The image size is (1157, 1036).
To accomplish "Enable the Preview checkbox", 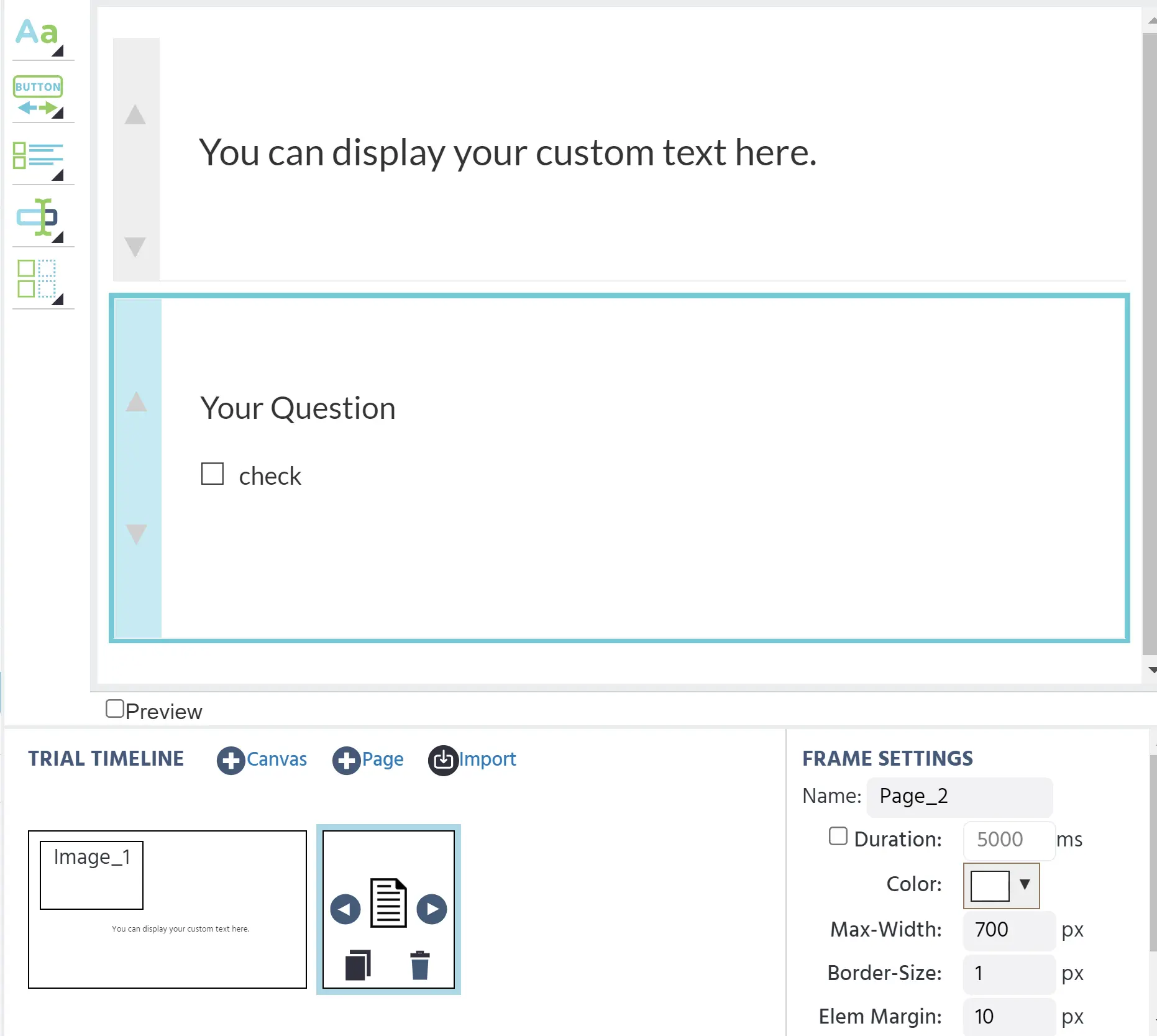I will tap(115, 709).
